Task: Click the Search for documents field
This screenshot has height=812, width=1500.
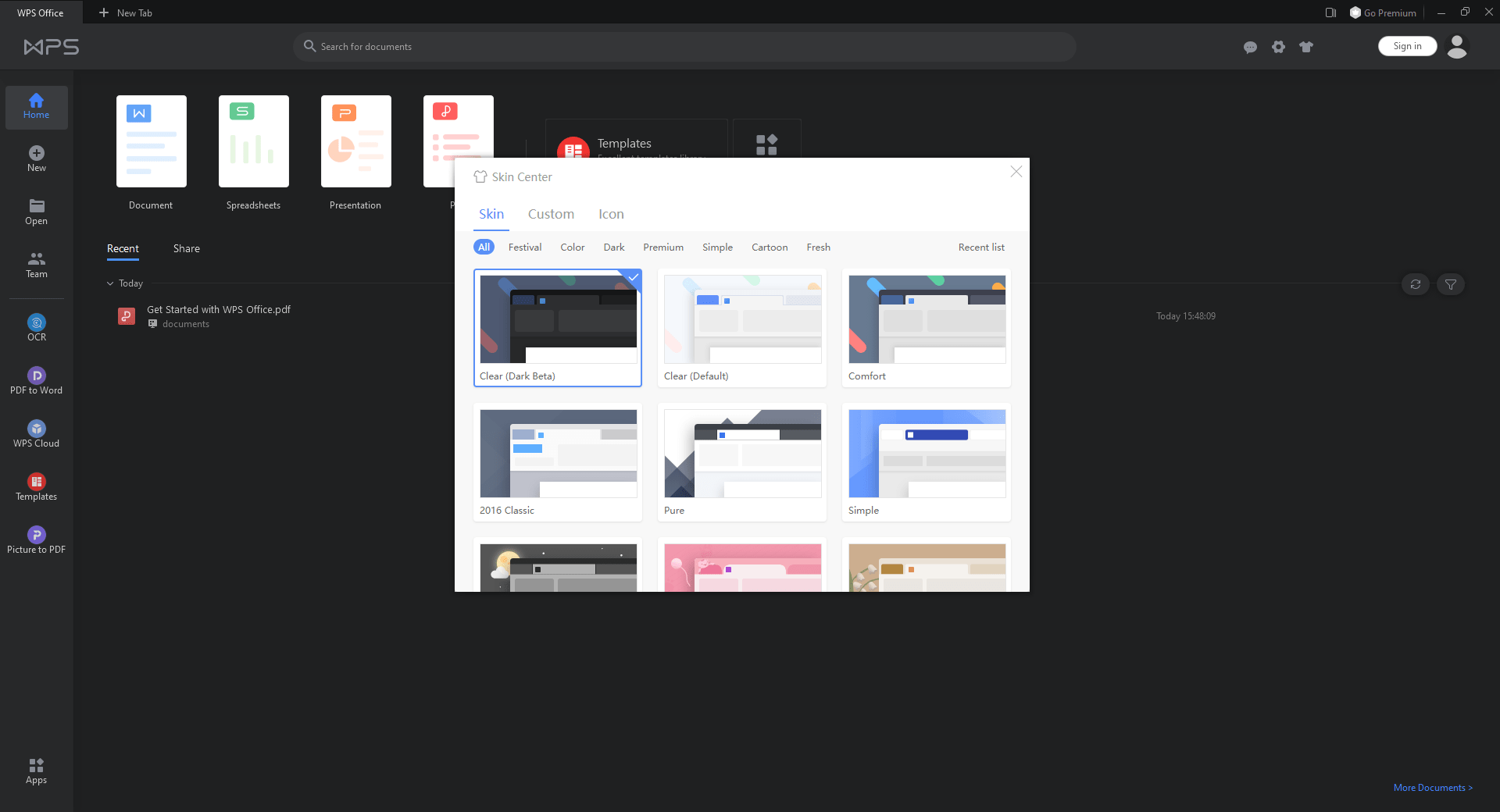Action: point(684,47)
